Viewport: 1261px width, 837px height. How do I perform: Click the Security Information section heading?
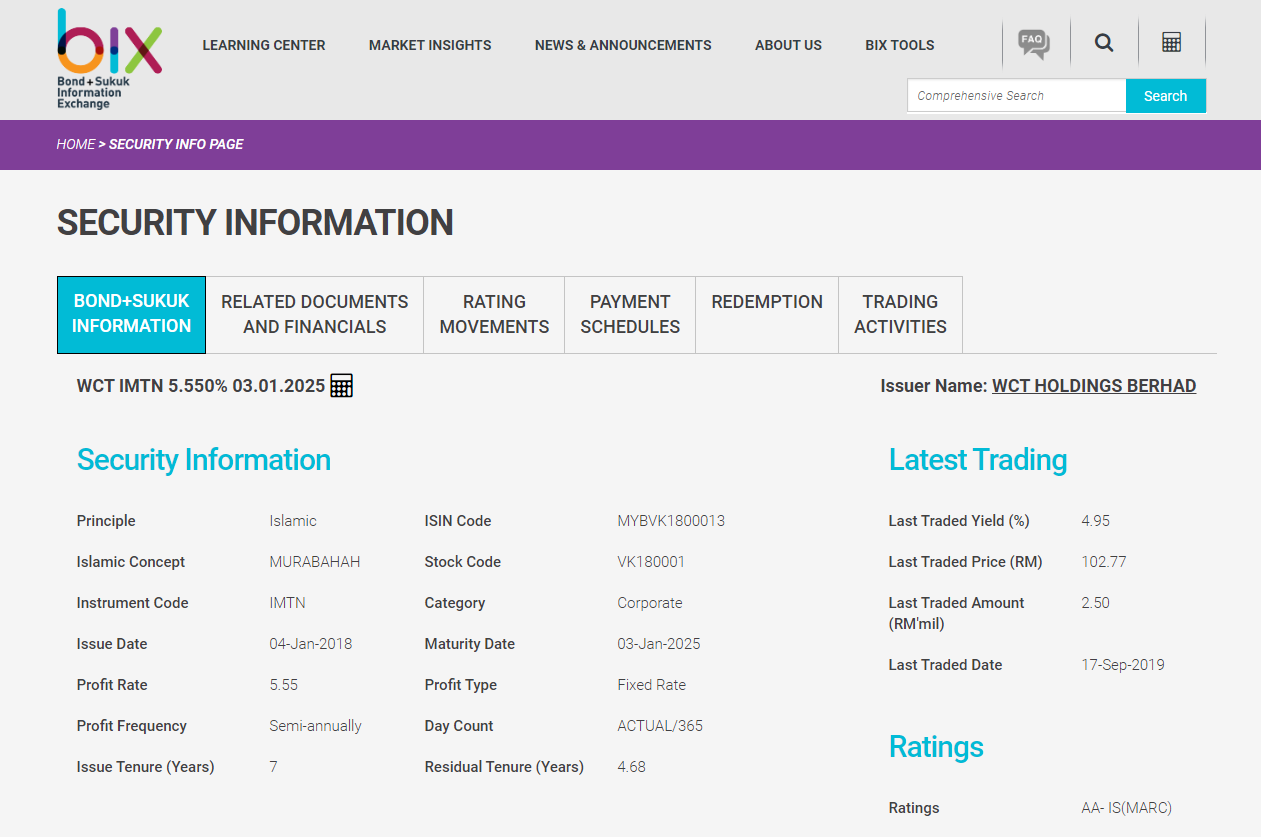204,460
